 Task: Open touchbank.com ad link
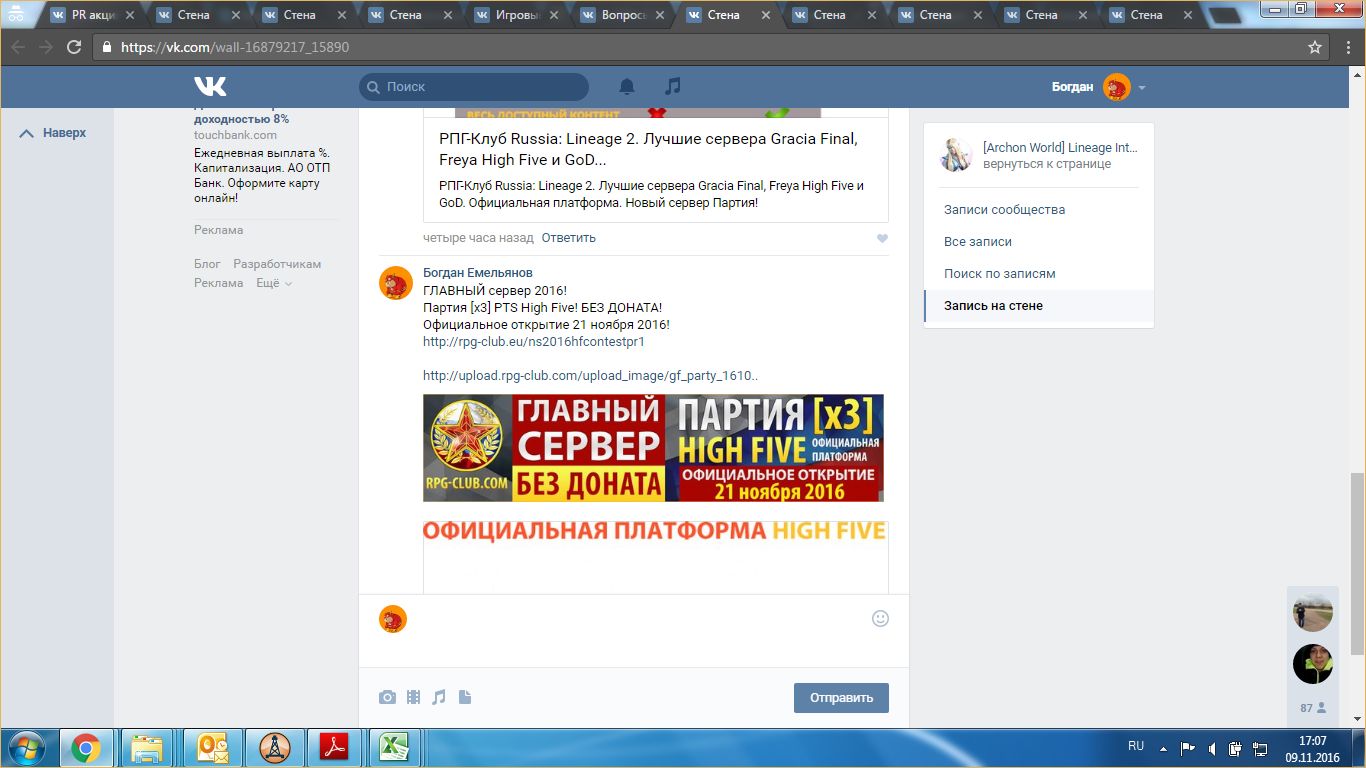(x=235, y=135)
